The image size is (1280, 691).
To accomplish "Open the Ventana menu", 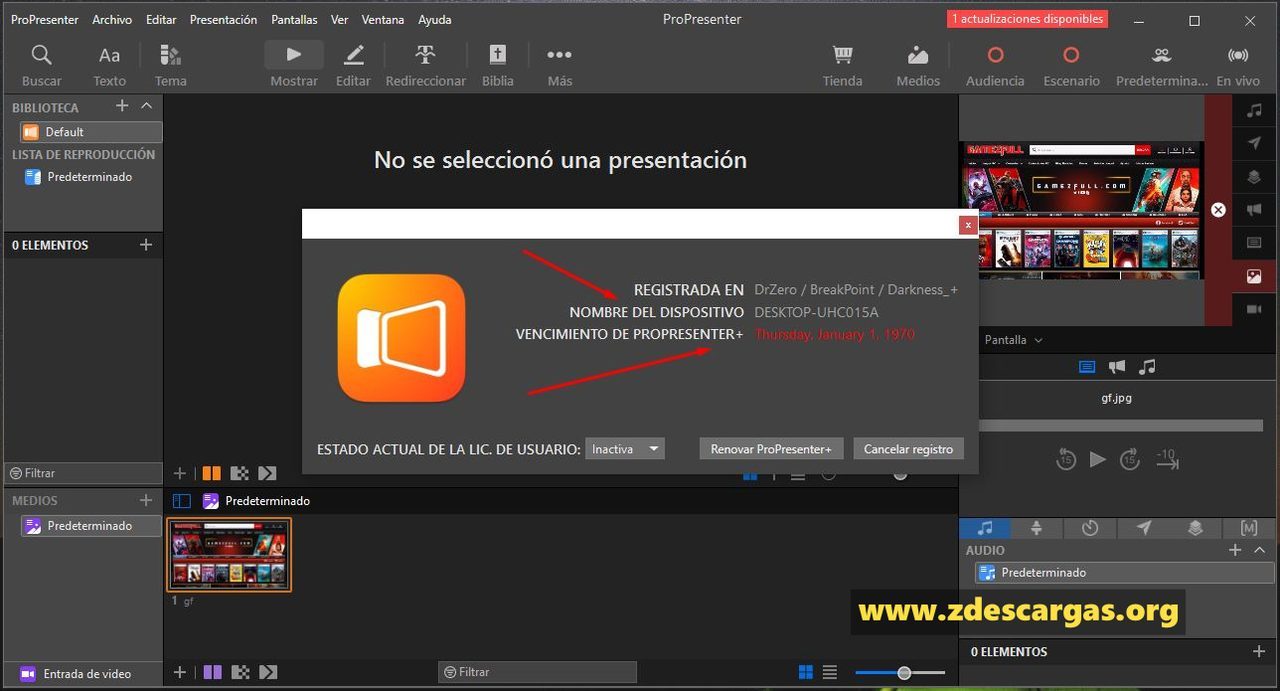I will pos(383,19).
